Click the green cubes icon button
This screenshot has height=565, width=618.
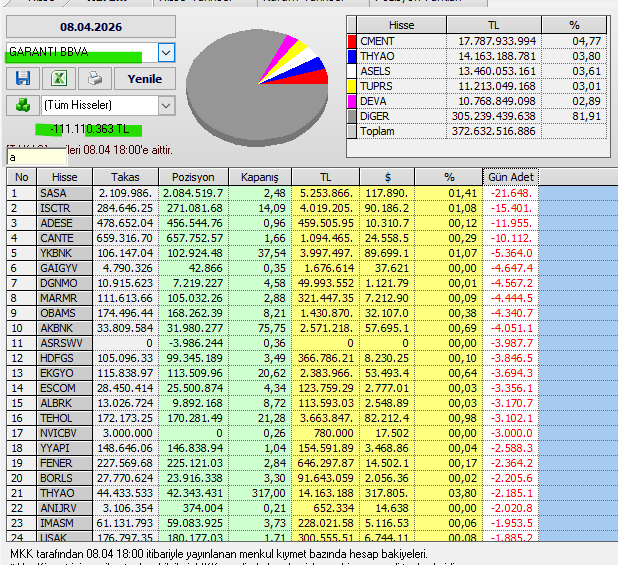point(23,105)
